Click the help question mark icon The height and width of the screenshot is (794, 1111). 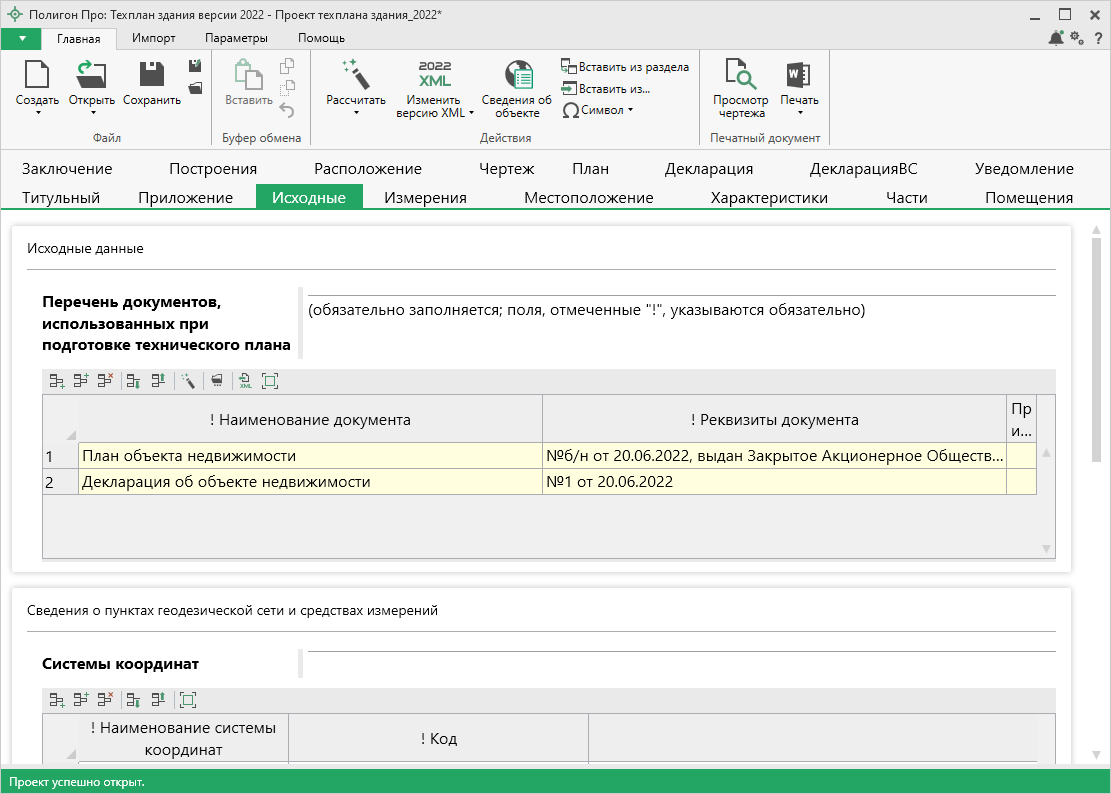[1096, 38]
